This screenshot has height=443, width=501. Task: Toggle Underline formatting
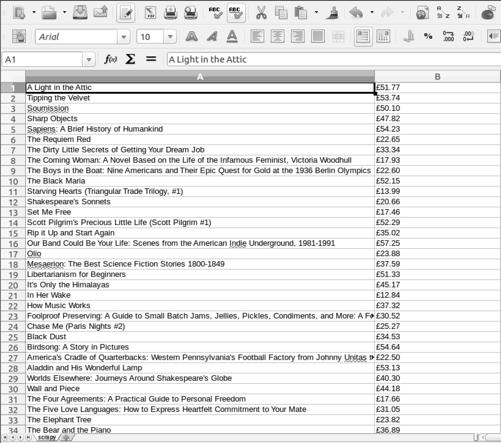232,36
